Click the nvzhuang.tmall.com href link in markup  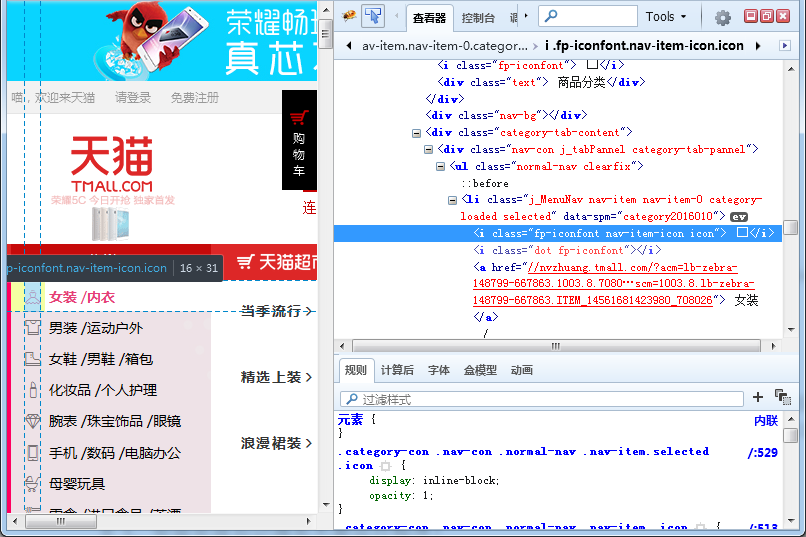613,284
